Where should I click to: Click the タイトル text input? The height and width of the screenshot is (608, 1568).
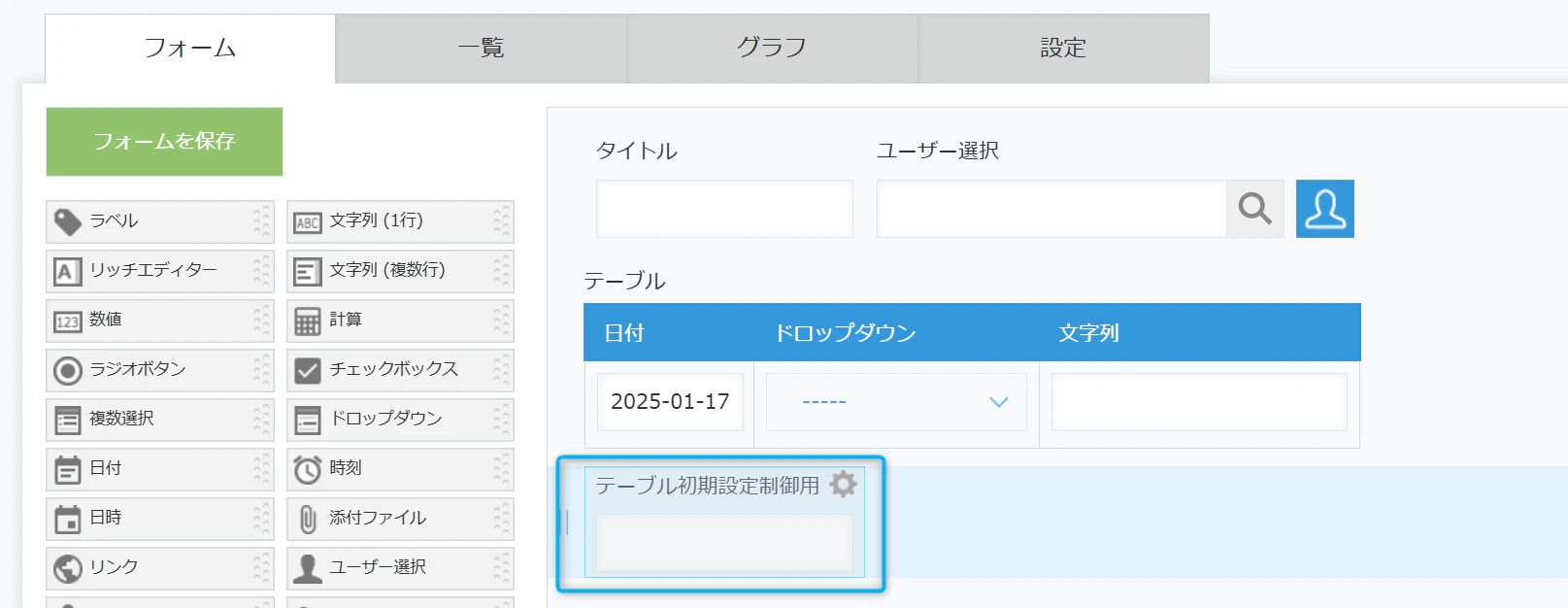click(724, 209)
